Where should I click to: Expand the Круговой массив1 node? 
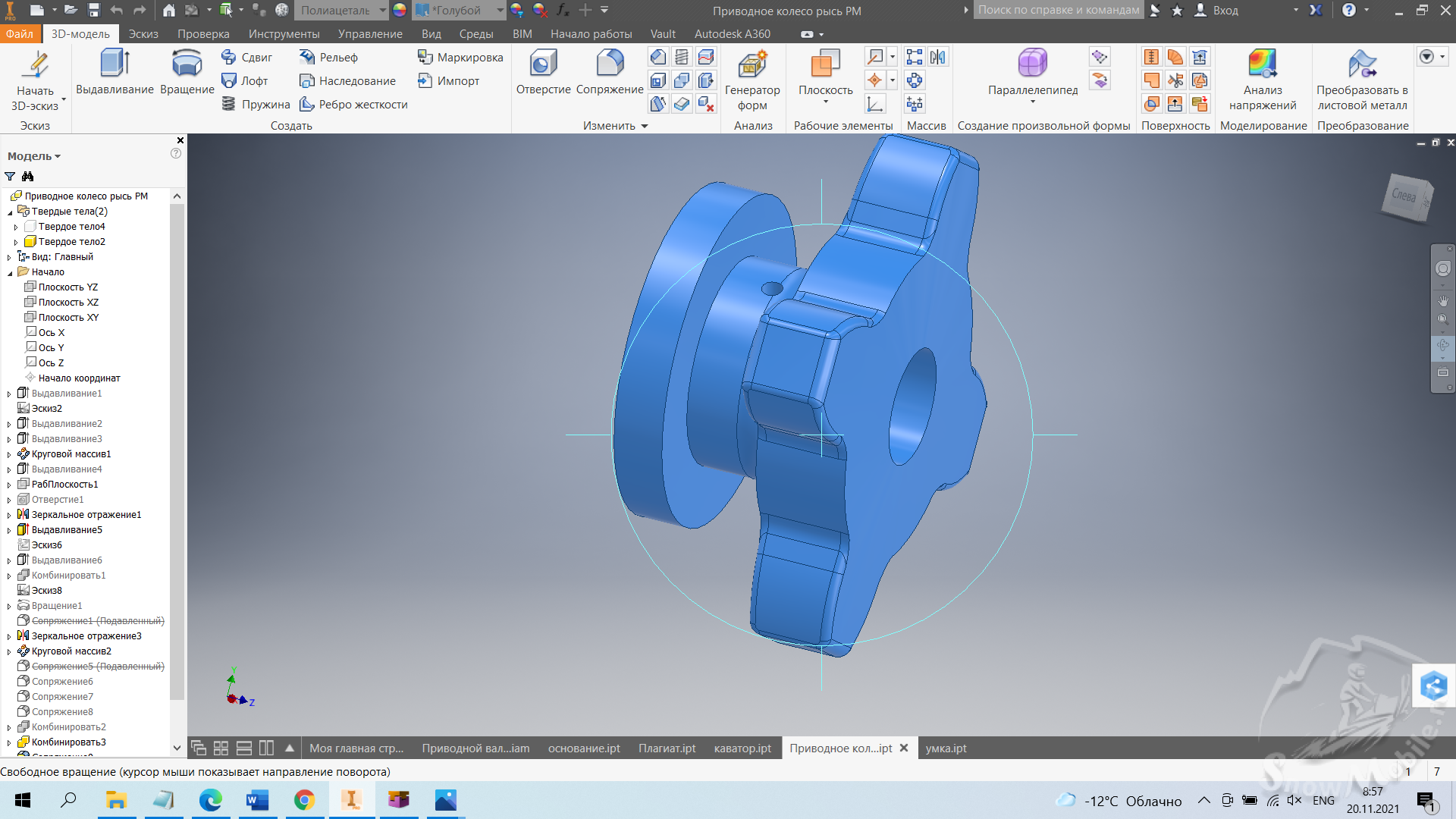[10, 454]
